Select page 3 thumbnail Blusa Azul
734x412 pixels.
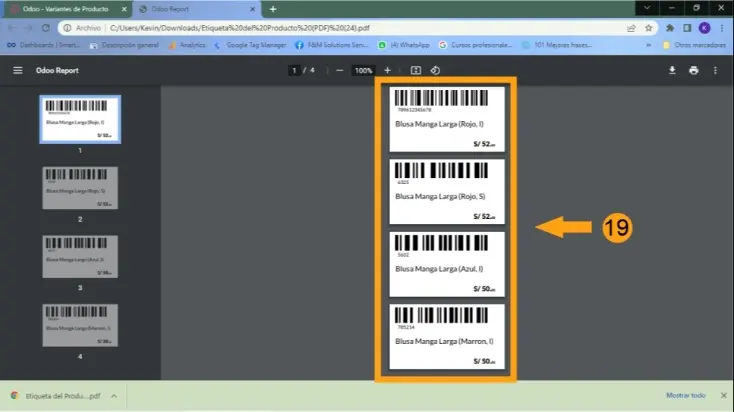click(x=80, y=256)
